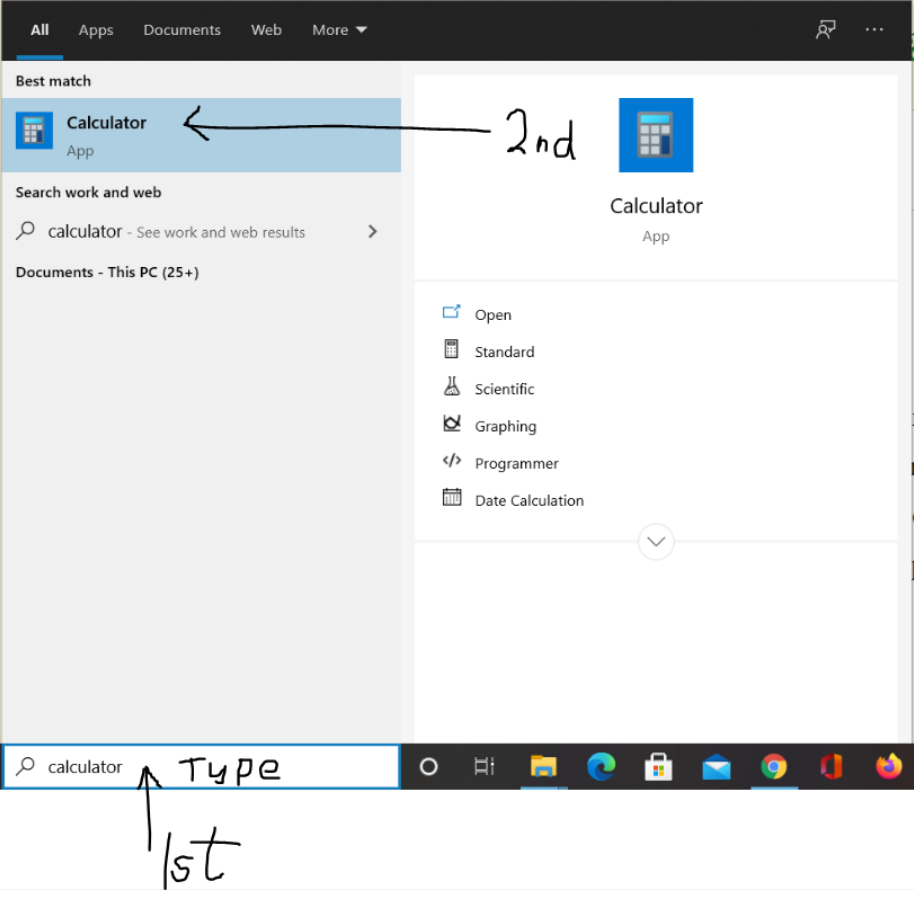
Task: Switch to the All search tab
Action: [x=40, y=30]
